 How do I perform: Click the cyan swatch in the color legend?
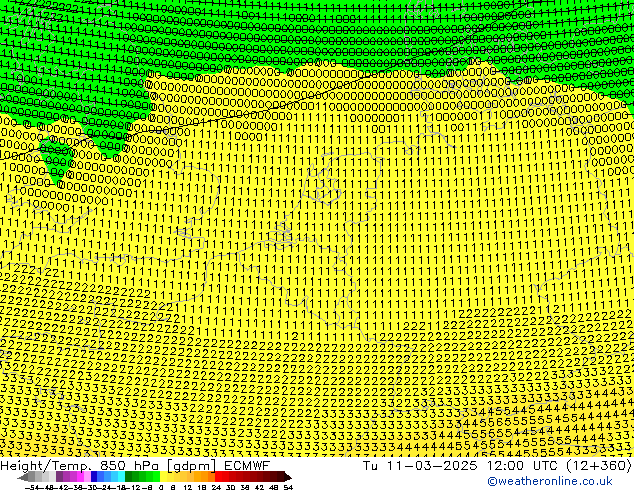click(121, 478)
